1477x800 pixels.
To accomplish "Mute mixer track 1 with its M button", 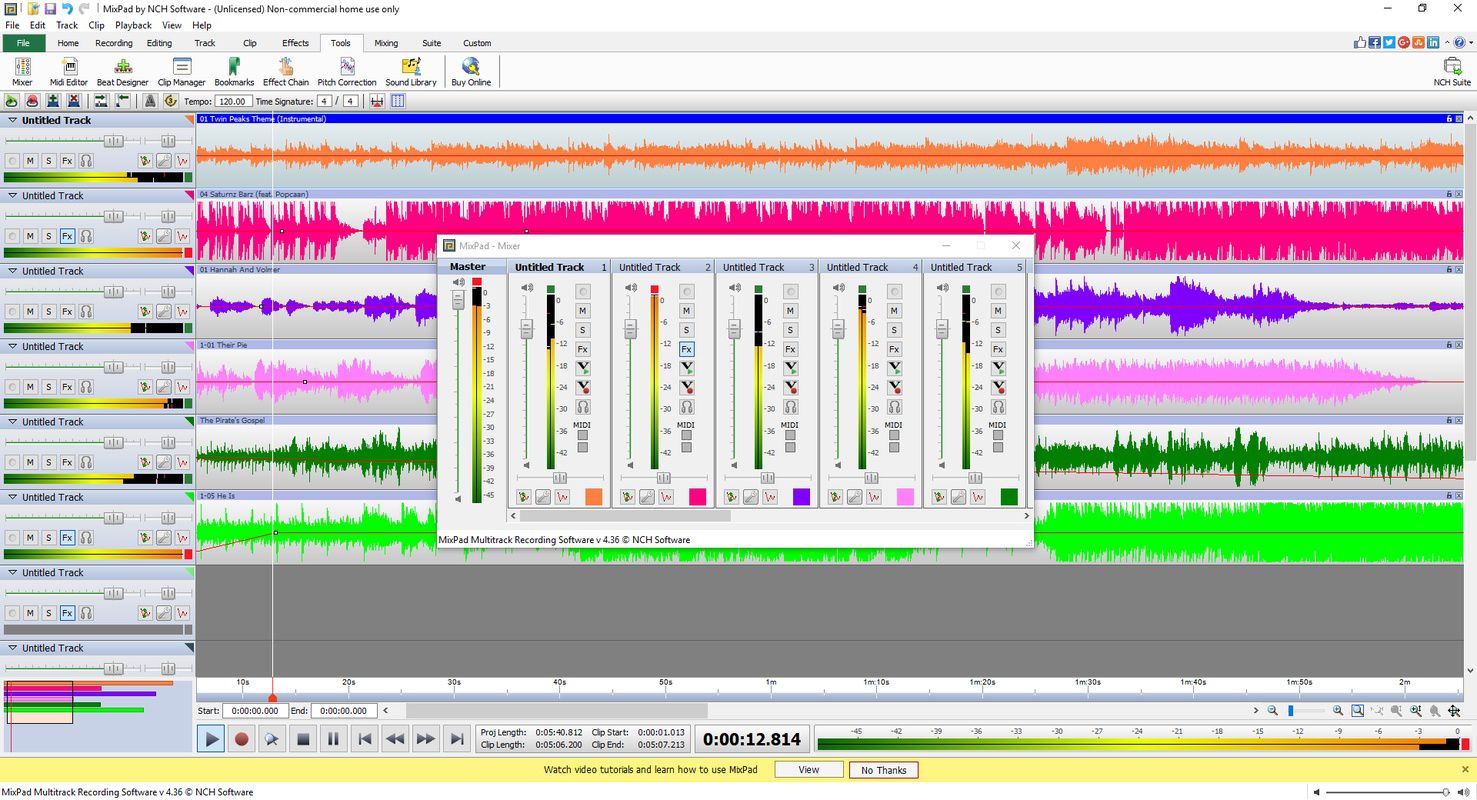I will tap(583, 311).
